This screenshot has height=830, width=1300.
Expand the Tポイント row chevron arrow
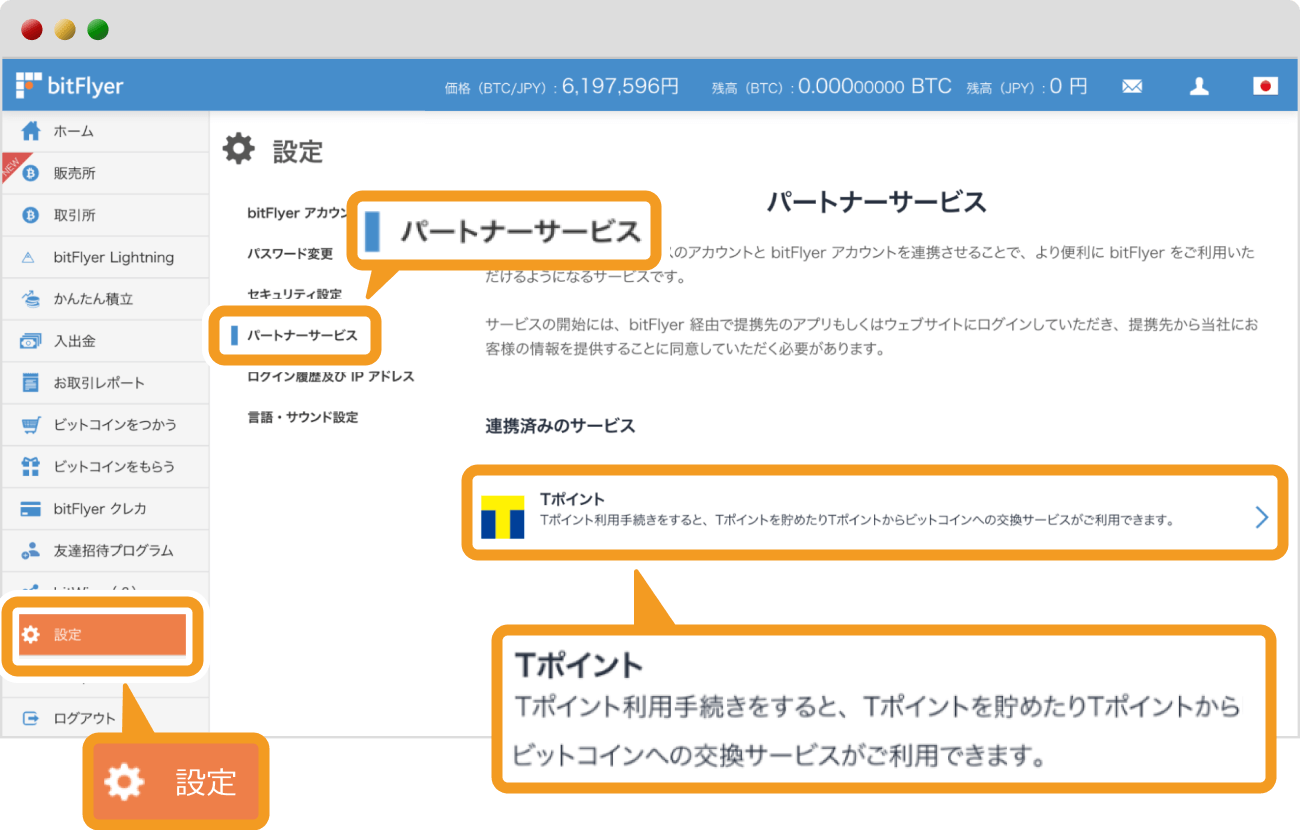1261,517
